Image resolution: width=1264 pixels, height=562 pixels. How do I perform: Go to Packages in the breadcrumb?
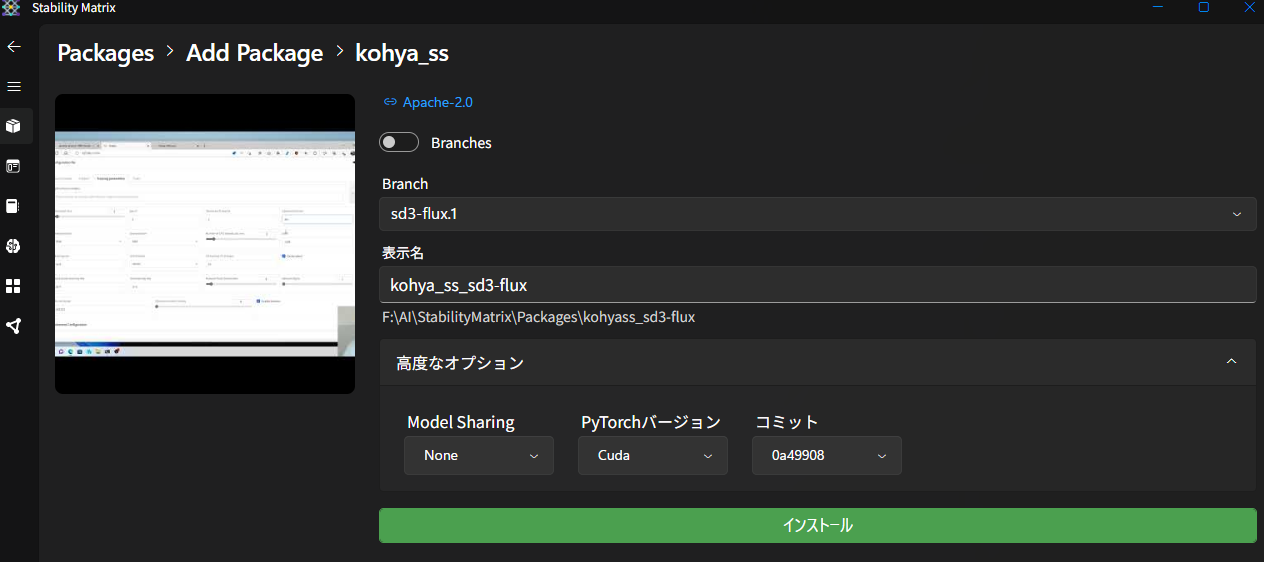(x=106, y=53)
